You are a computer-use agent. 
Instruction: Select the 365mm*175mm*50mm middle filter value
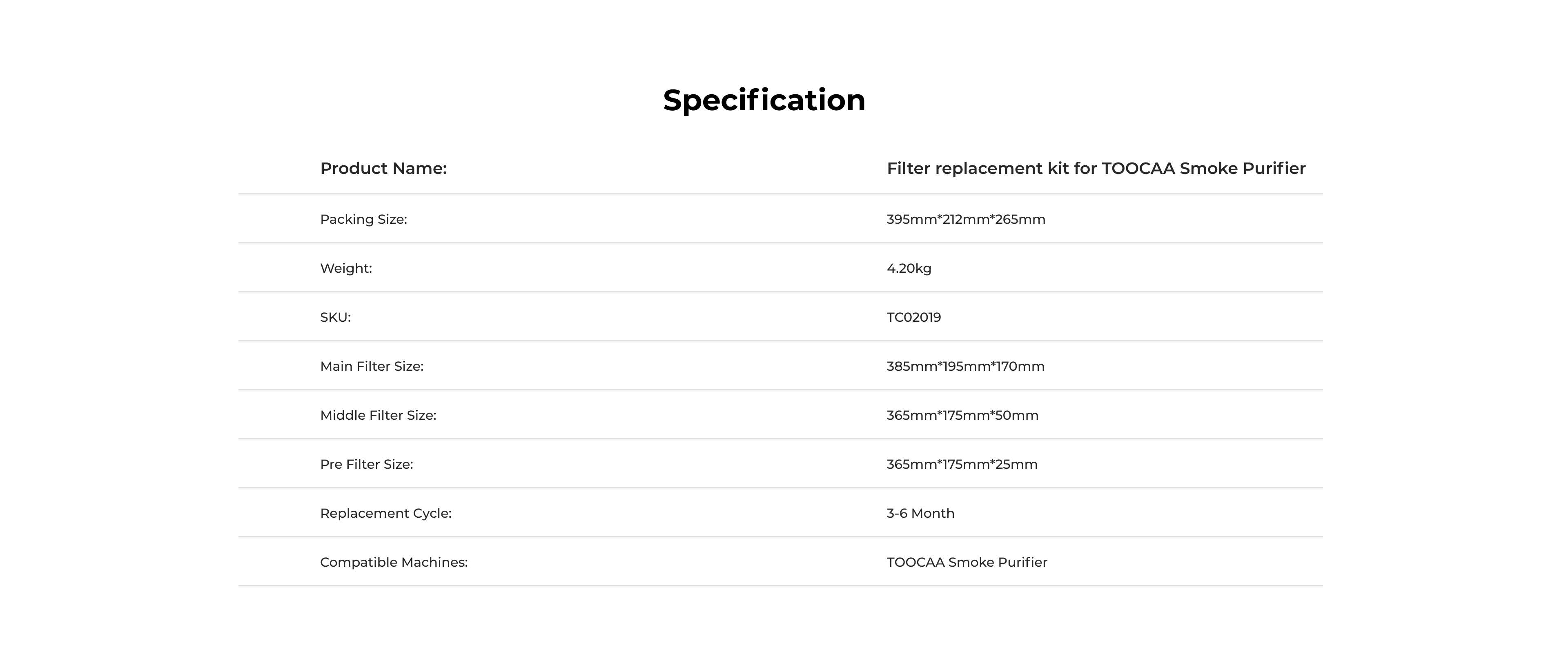coord(962,415)
